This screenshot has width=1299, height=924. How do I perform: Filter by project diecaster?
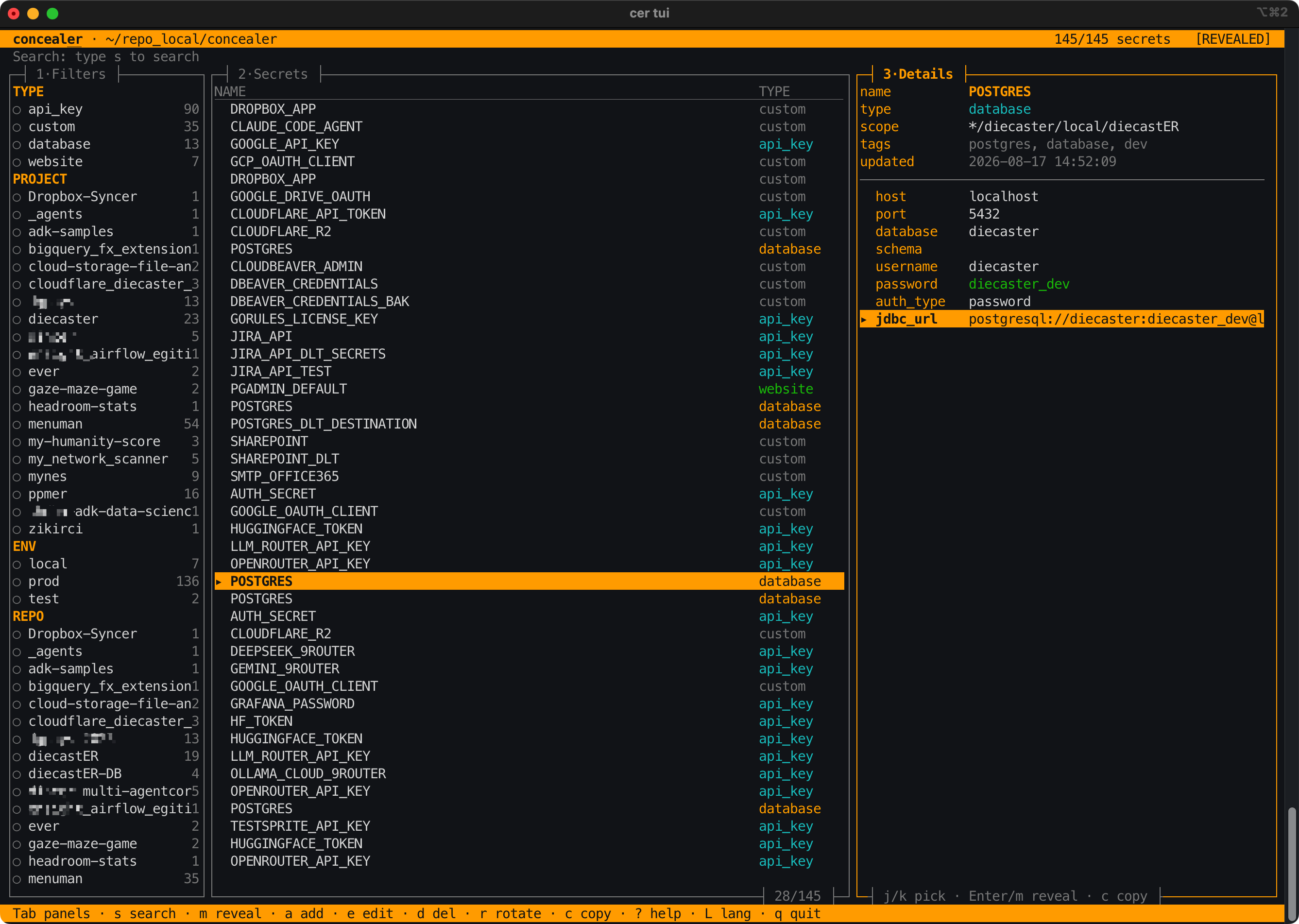pos(106,319)
